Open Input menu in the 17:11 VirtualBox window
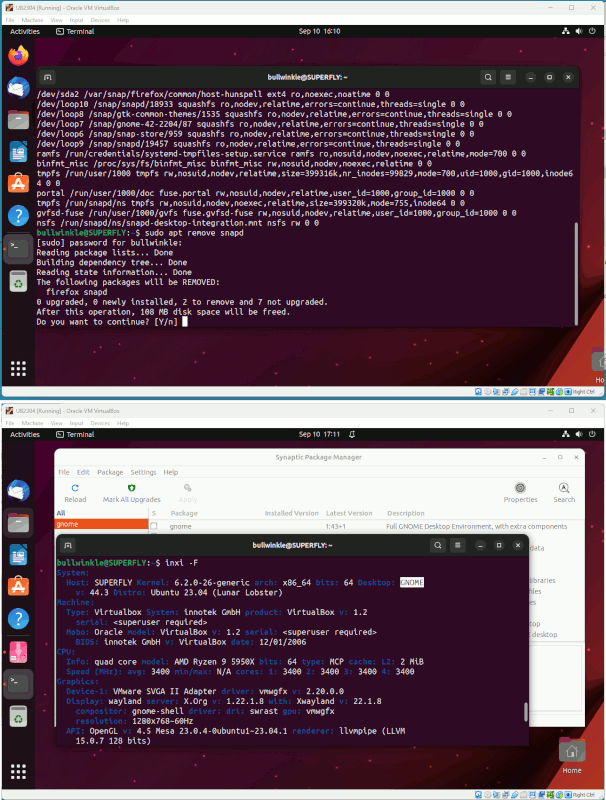This screenshot has width=606, height=800. pyautogui.click(x=77, y=423)
